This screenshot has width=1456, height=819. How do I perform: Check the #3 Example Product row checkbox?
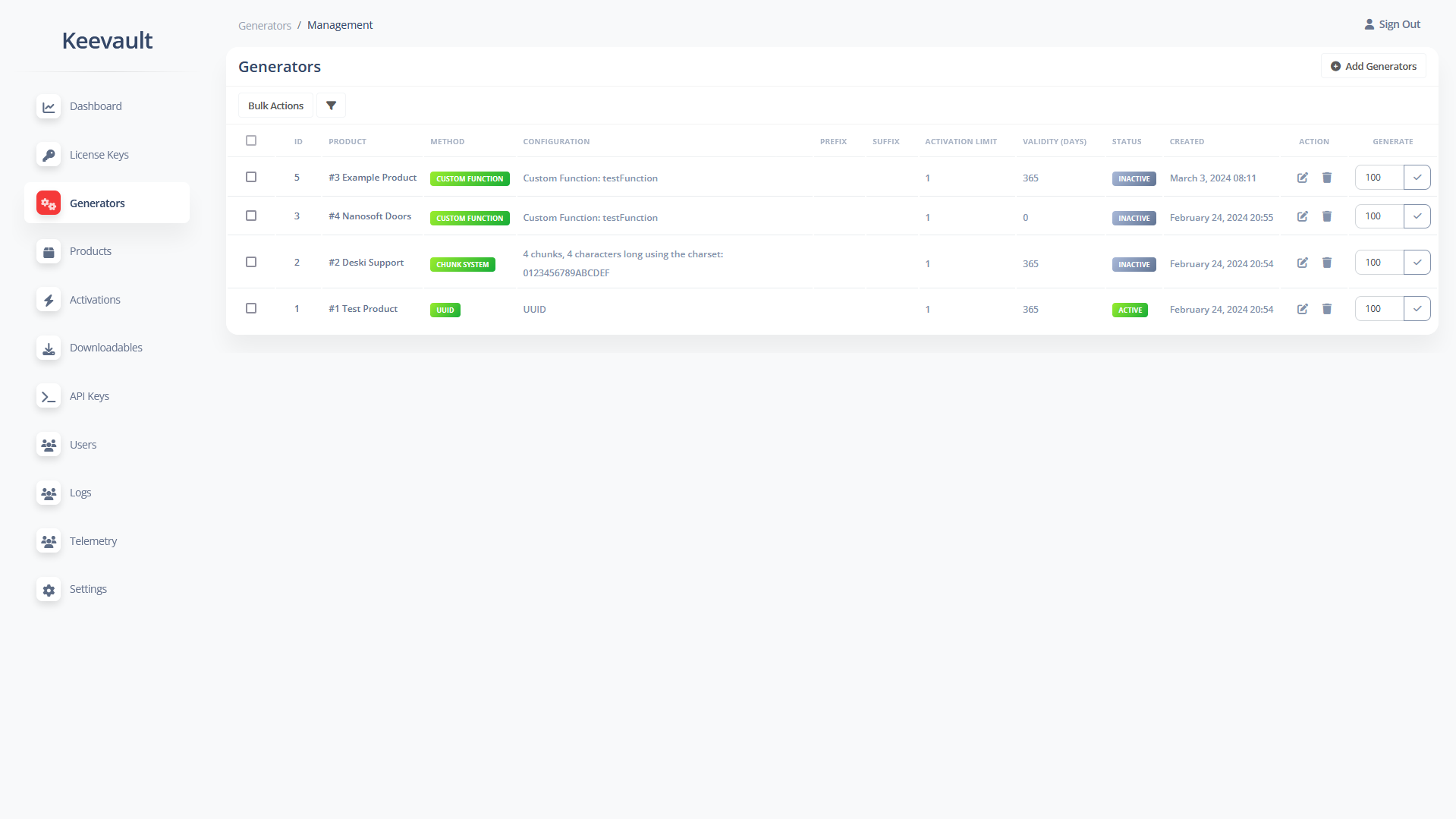(x=251, y=177)
